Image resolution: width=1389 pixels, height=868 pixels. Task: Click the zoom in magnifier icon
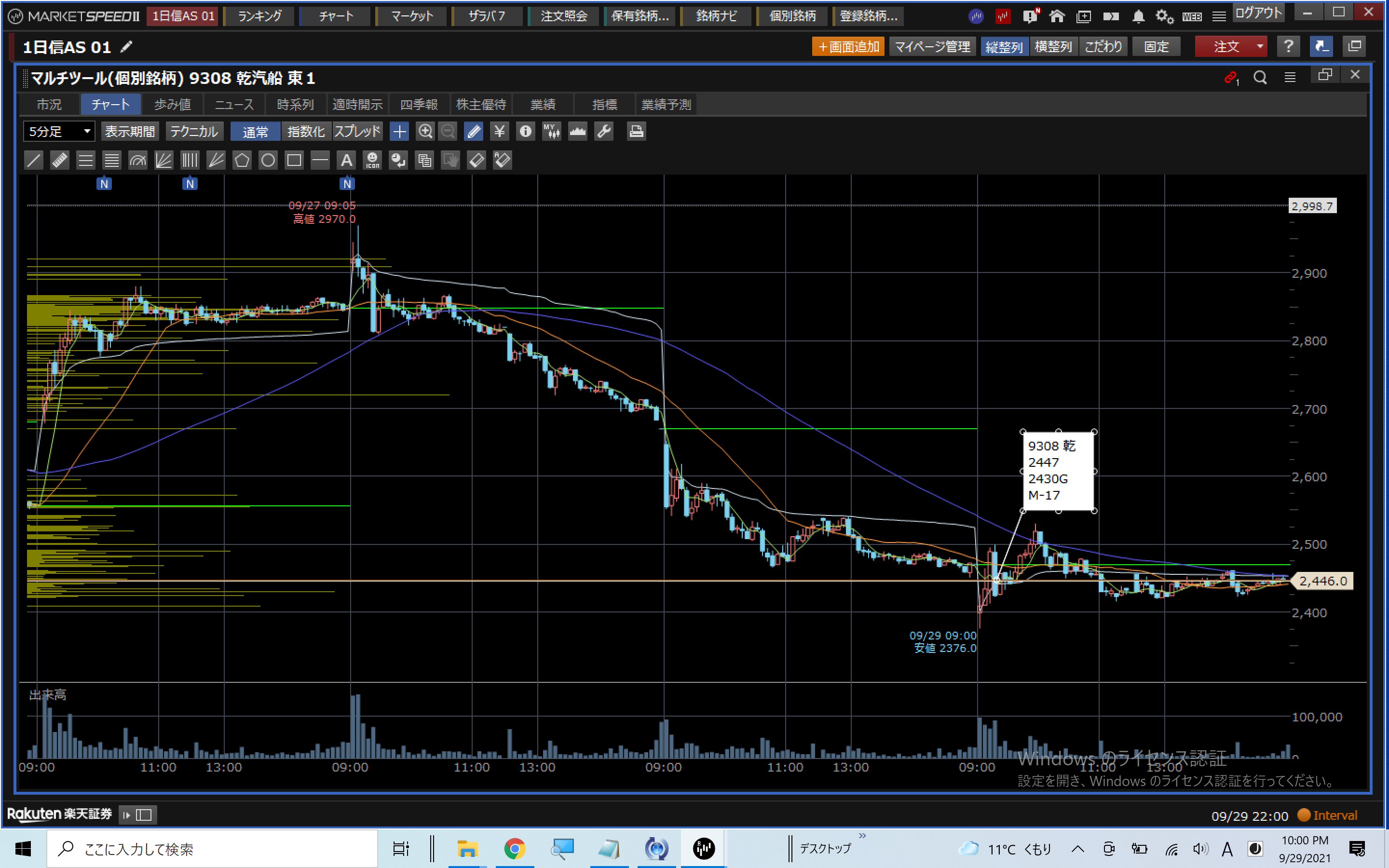pos(425,132)
